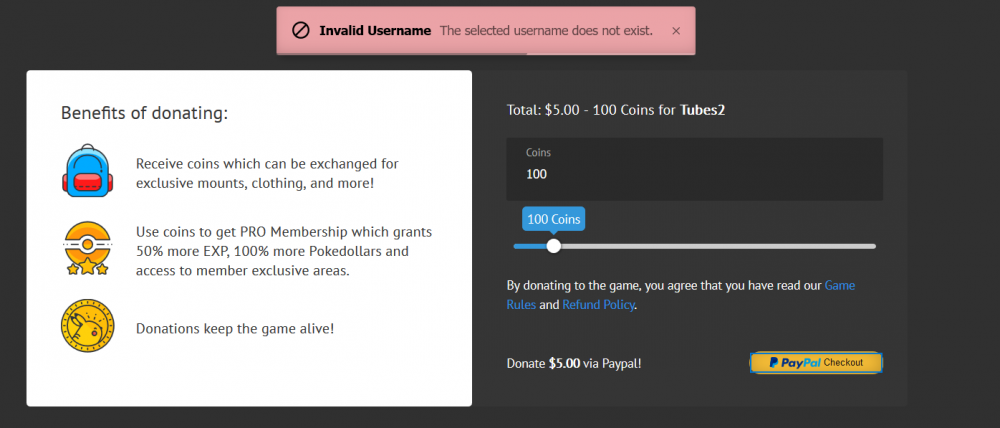Click the "Donate $5.00 via Paypal!" label
Image resolution: width=1000 pixels, height=428 pixels.
point(574,363)
